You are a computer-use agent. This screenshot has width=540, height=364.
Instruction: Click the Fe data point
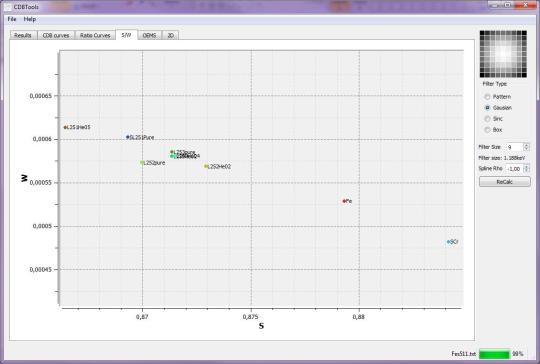click(x=344, y=201)
